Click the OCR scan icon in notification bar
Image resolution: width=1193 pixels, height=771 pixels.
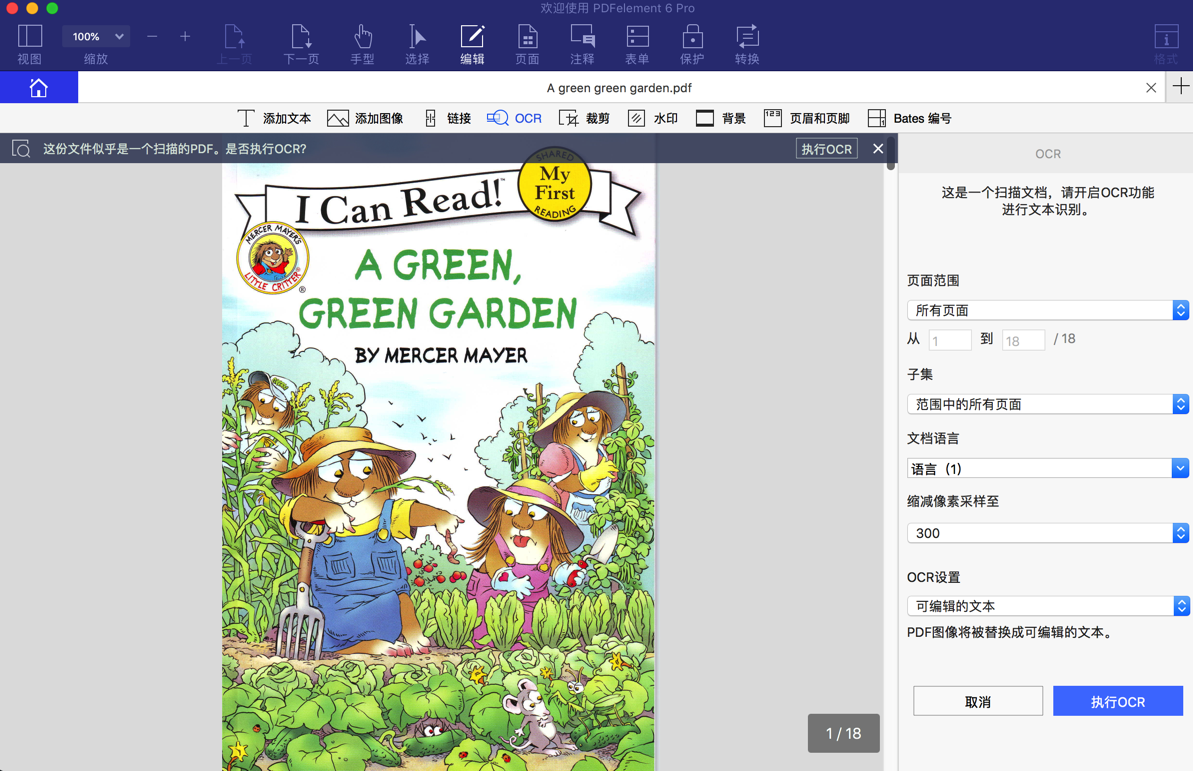click(x=21, y=148)
